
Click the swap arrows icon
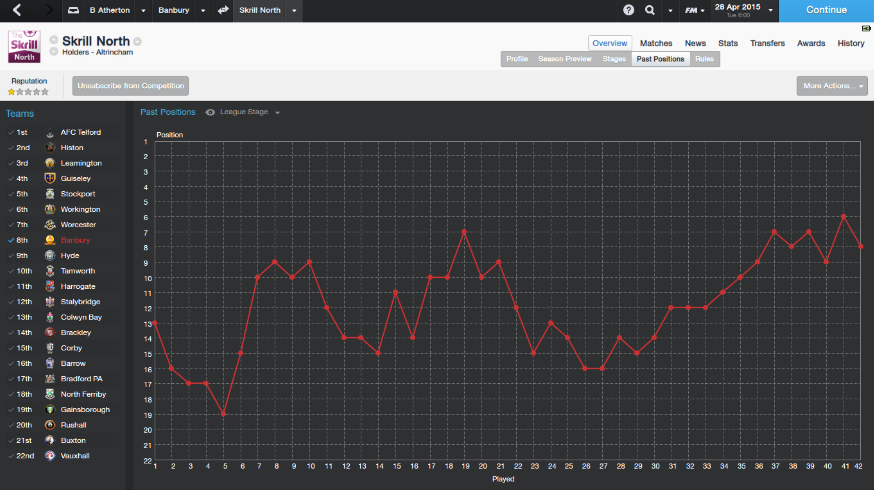(223, 10)
